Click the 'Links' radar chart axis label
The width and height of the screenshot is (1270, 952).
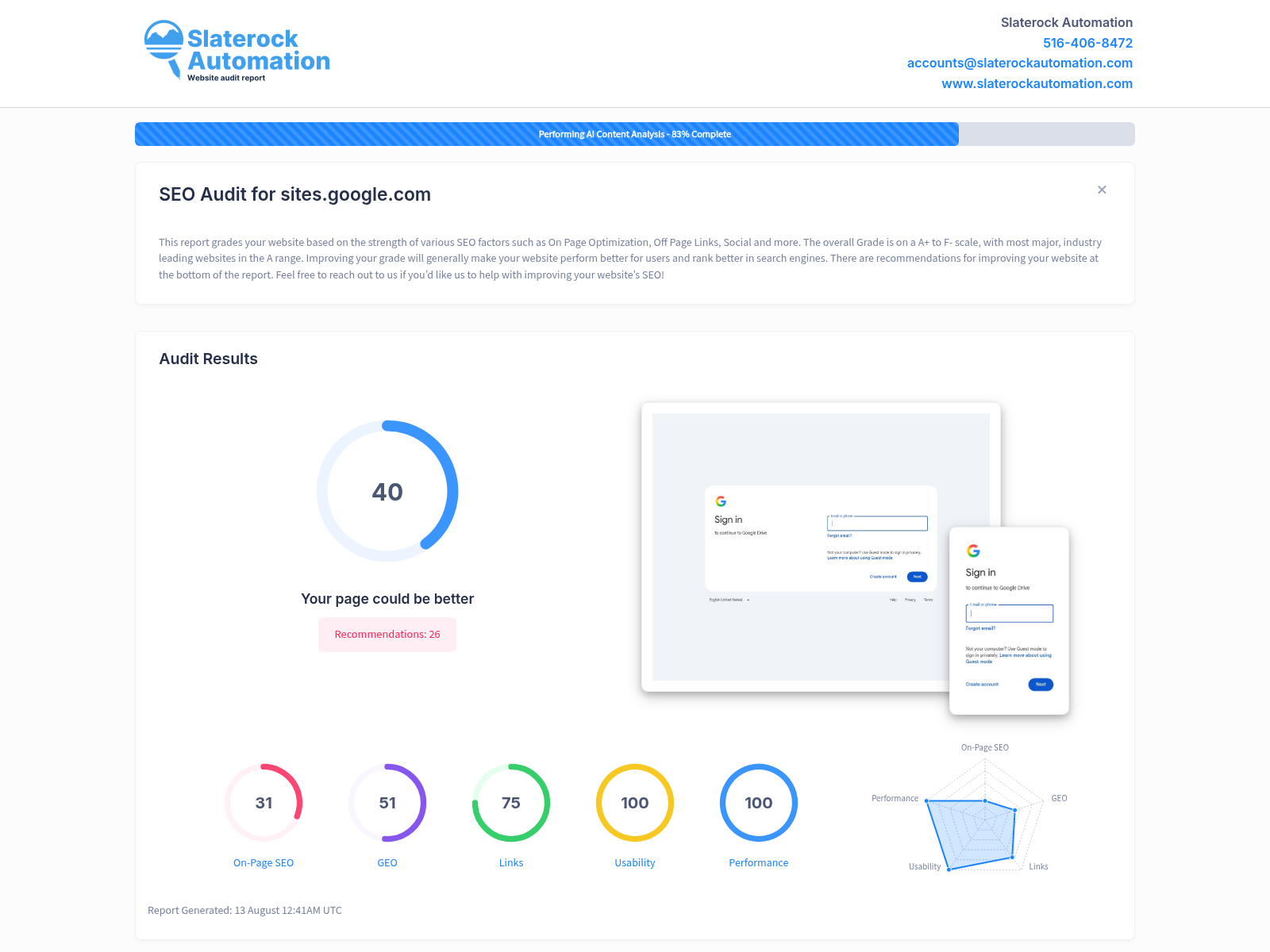click(1038, 866)
